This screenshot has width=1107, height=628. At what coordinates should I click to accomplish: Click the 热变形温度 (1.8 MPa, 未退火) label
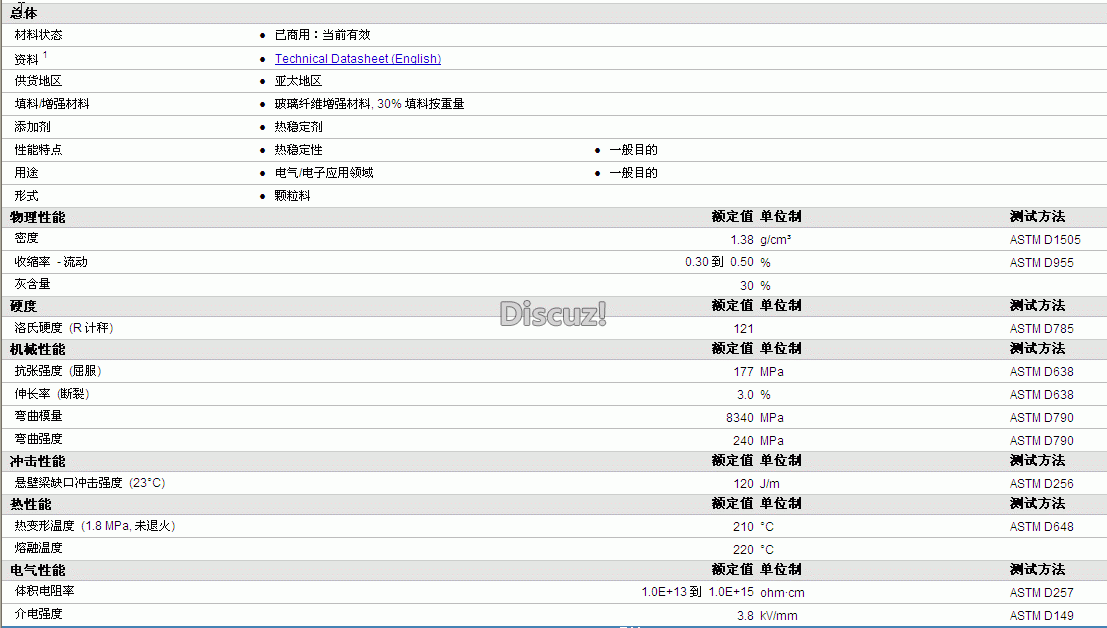point(95,526)
